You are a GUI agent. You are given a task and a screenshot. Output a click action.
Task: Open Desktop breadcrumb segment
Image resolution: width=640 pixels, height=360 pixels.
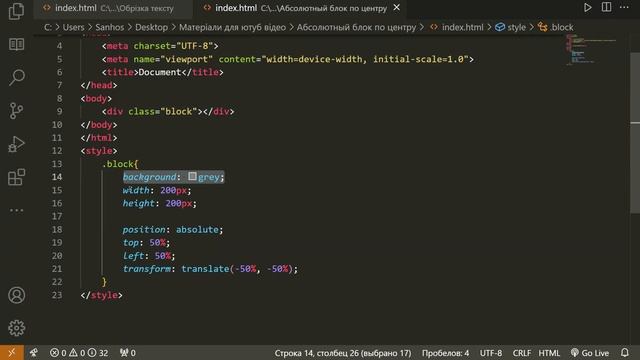[151, 27]
